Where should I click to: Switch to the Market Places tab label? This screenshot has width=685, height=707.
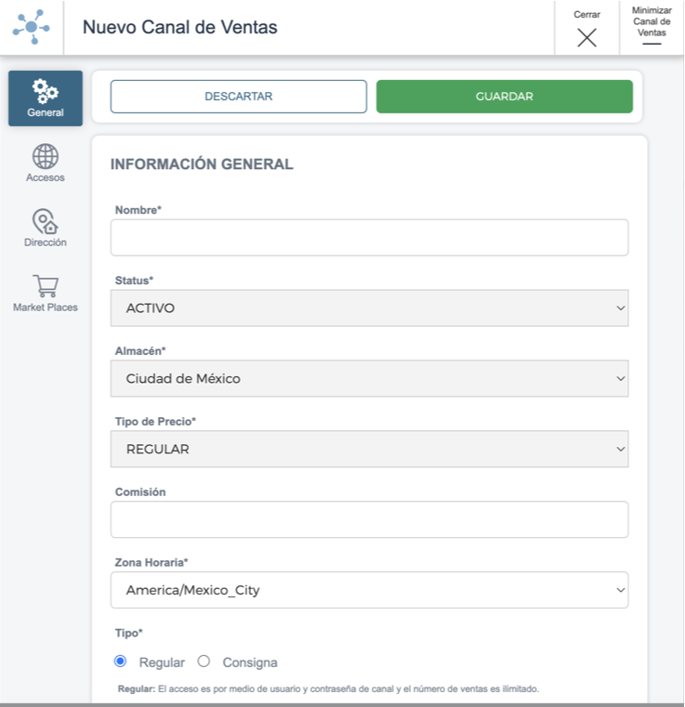(x=45, y=308)
